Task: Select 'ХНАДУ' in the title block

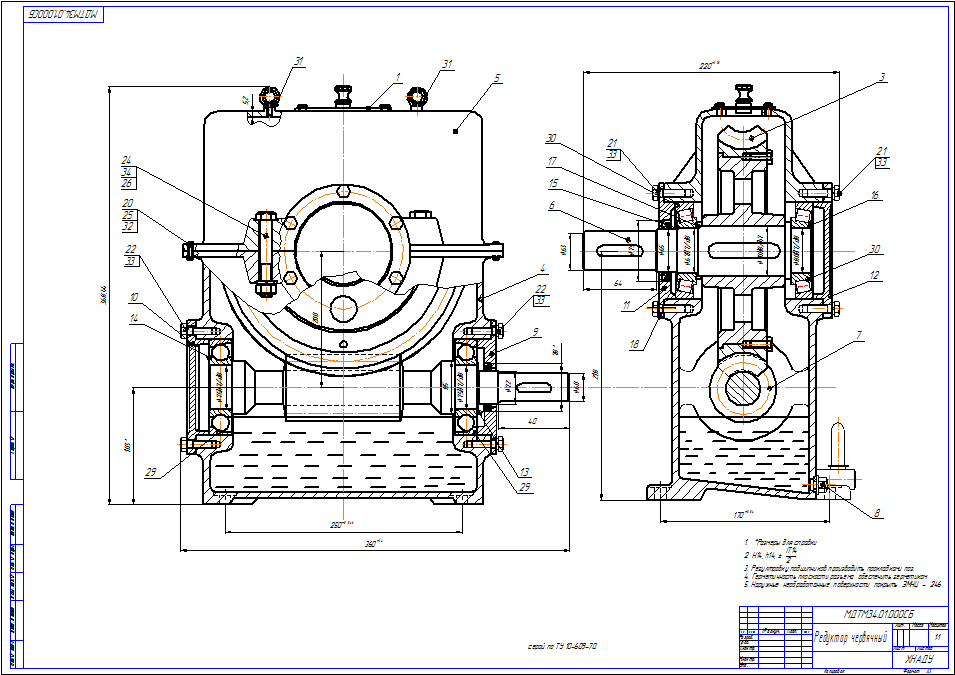Action: 918,659
